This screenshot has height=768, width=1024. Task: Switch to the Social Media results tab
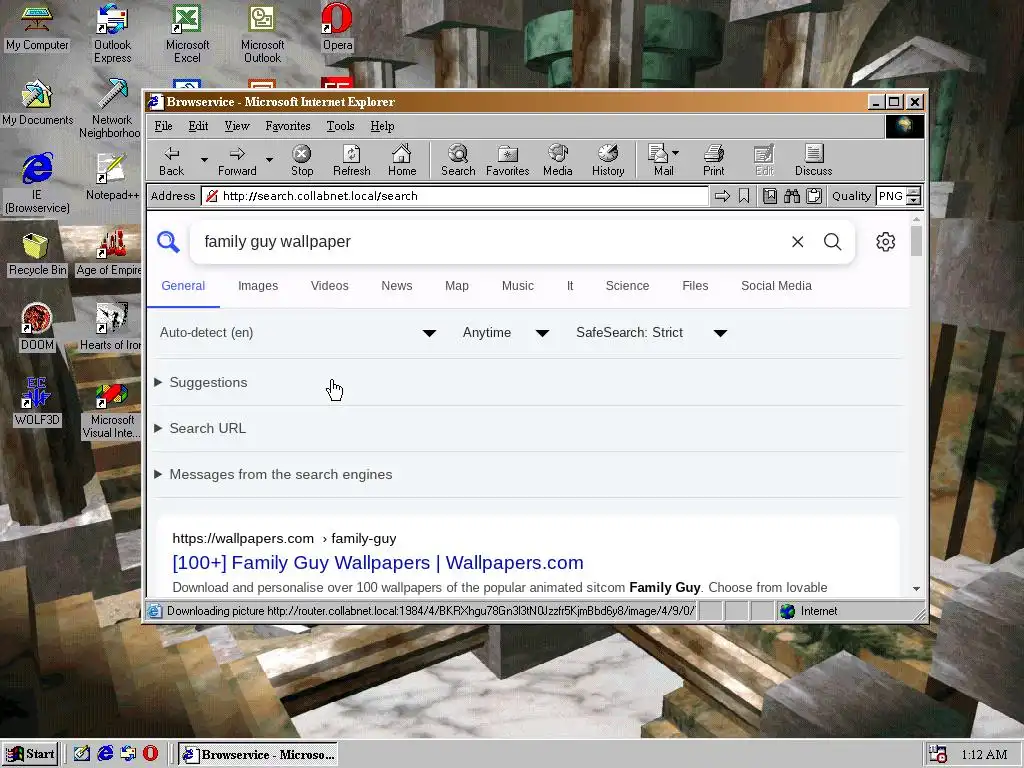(x=776, y=286)
